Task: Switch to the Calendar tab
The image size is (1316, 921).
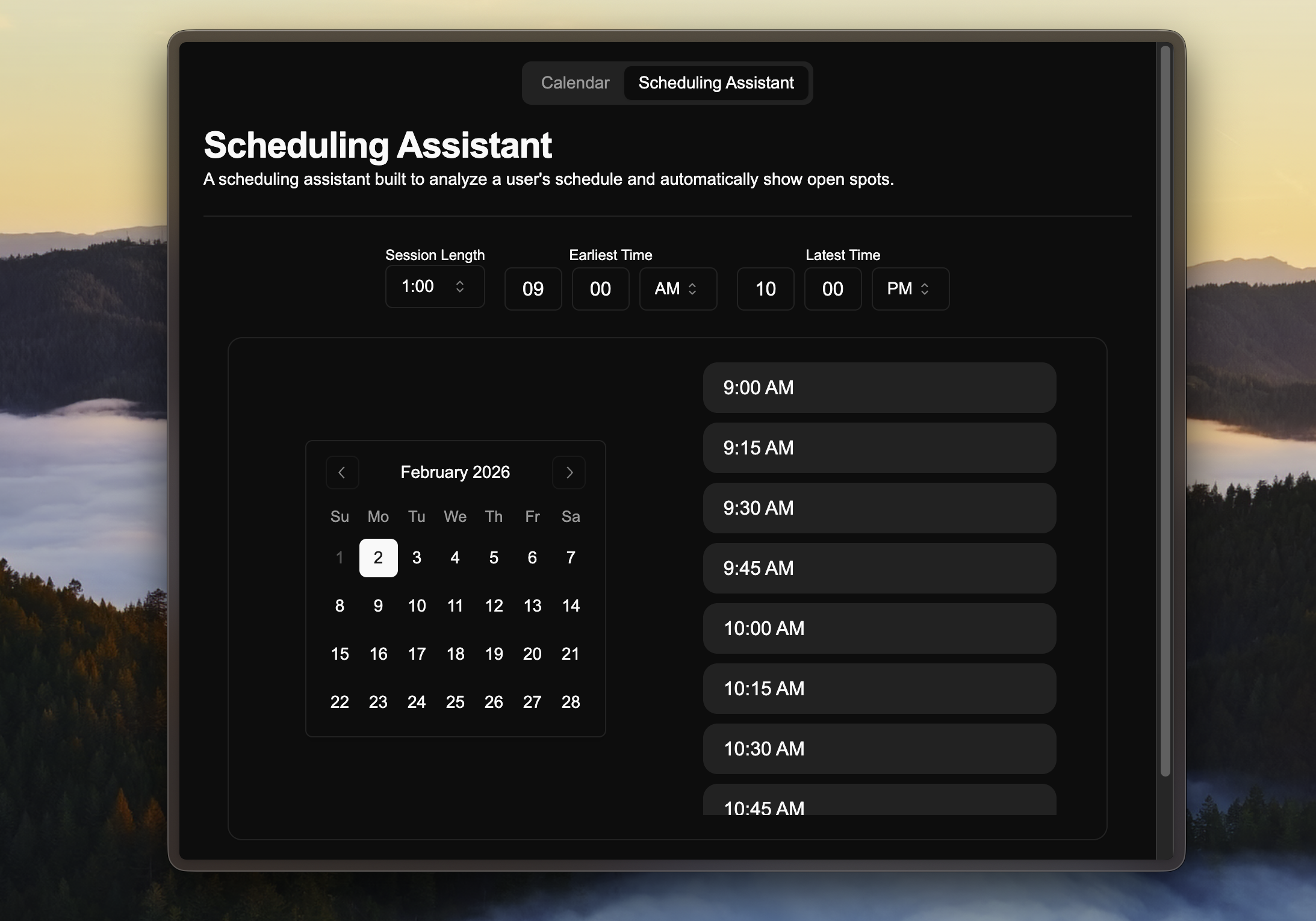Action: coord(575,83)
